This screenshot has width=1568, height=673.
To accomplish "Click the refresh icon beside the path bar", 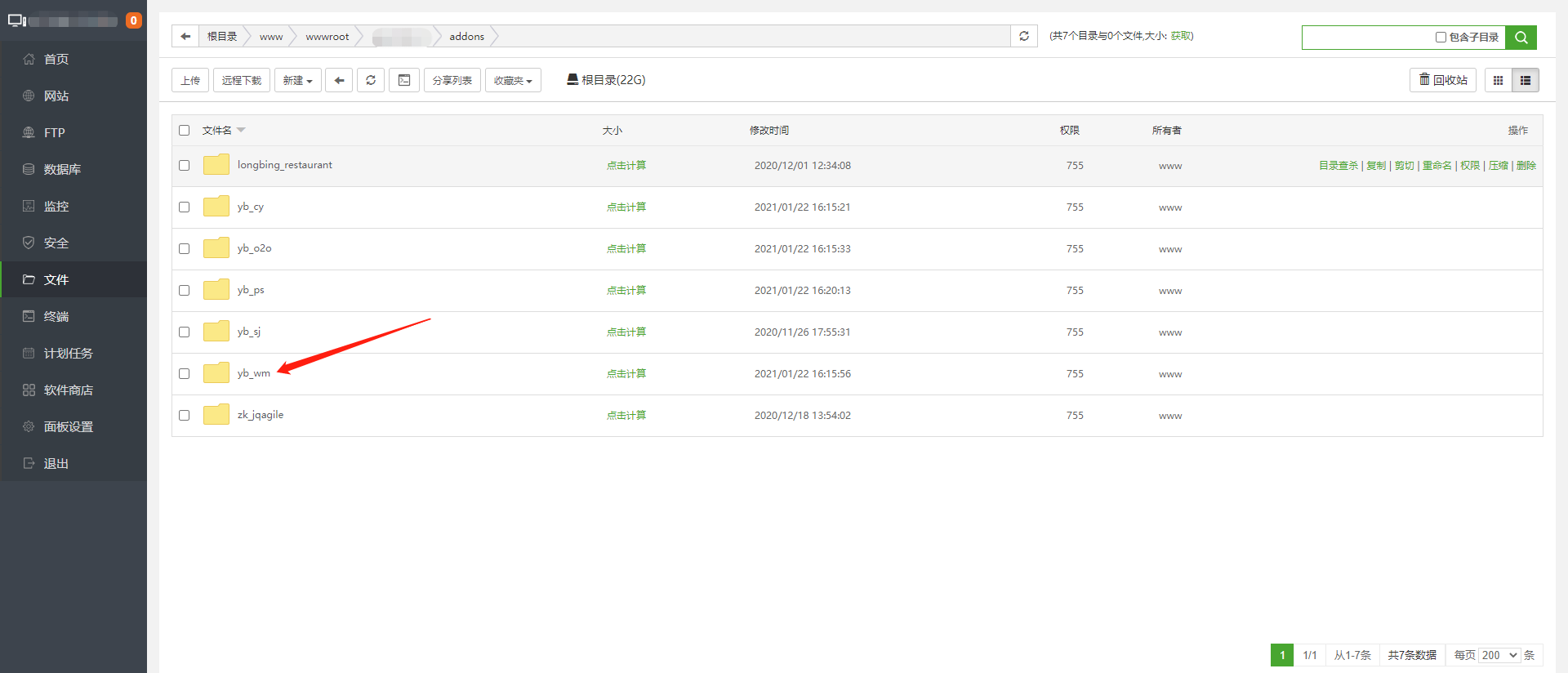I will 1024,36.
